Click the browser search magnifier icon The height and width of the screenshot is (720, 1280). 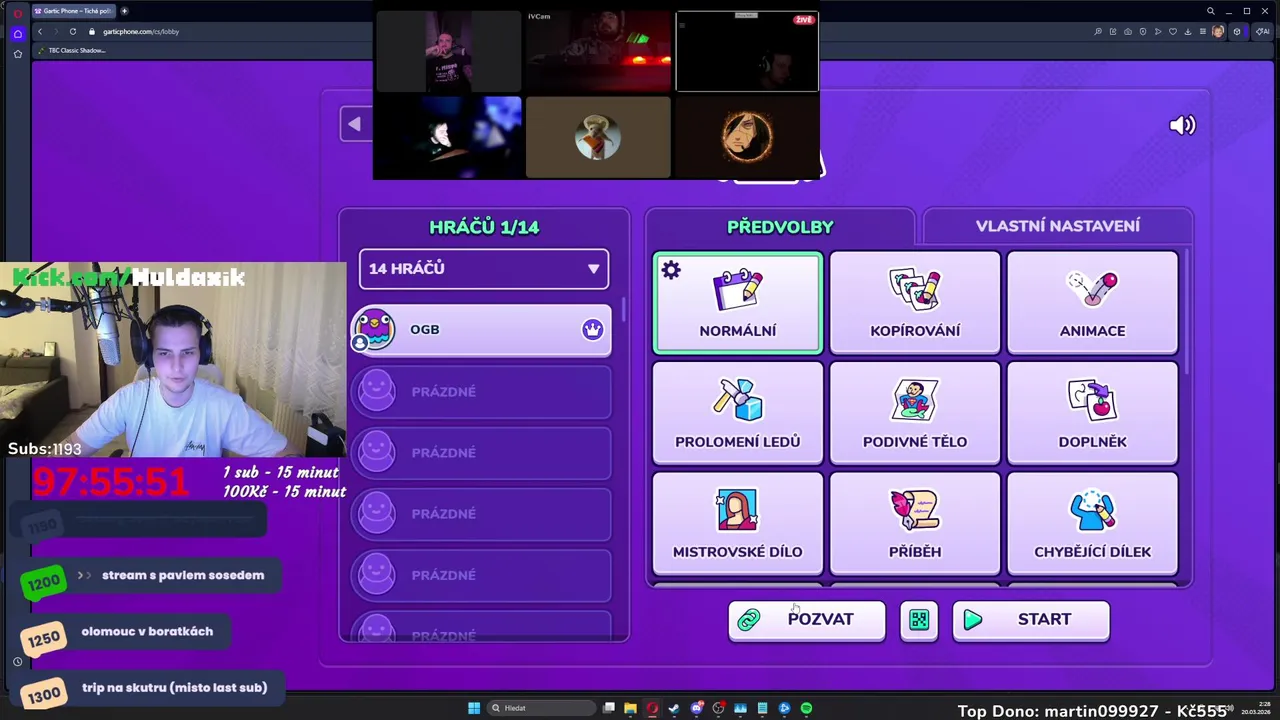[x=1210, y=11]
